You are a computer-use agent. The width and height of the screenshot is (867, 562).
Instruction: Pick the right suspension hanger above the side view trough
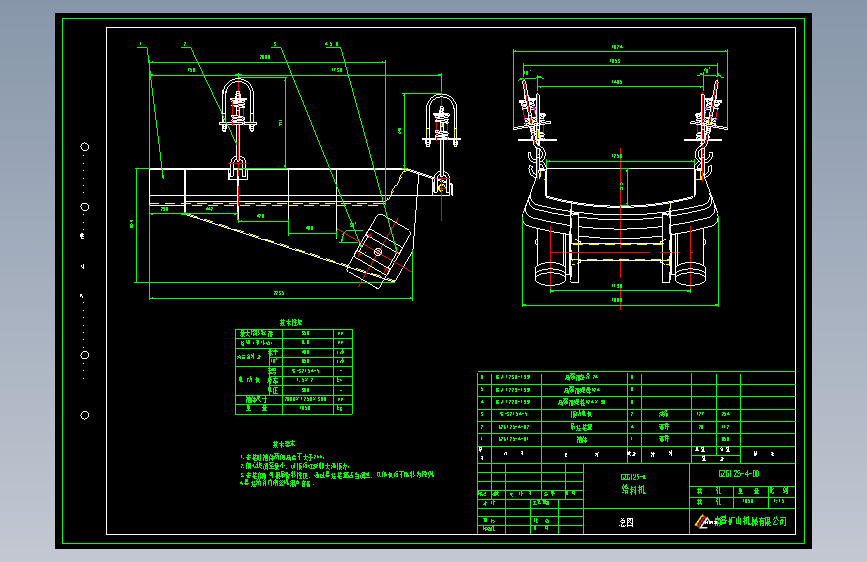tap(441, 144)
